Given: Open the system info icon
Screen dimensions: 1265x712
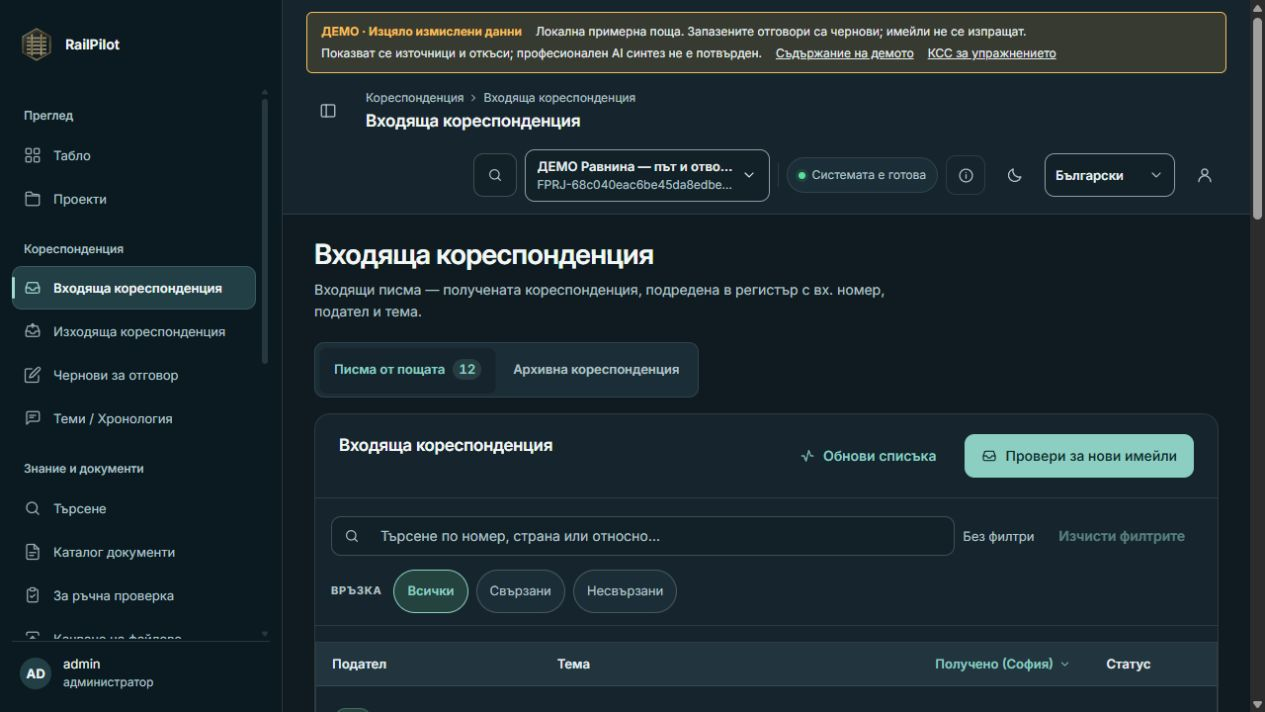Looking at the screenshot, I should coord(966,175).
